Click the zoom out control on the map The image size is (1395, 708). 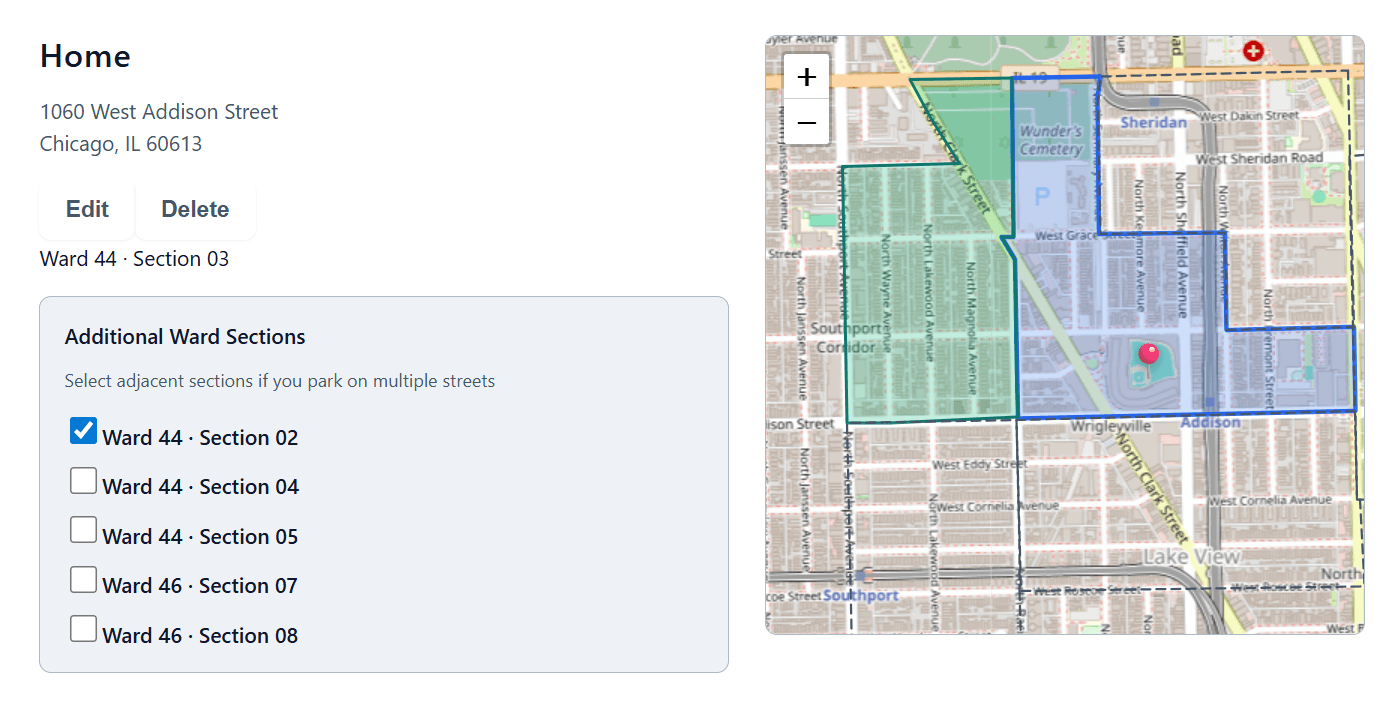[x=806, y=121]
